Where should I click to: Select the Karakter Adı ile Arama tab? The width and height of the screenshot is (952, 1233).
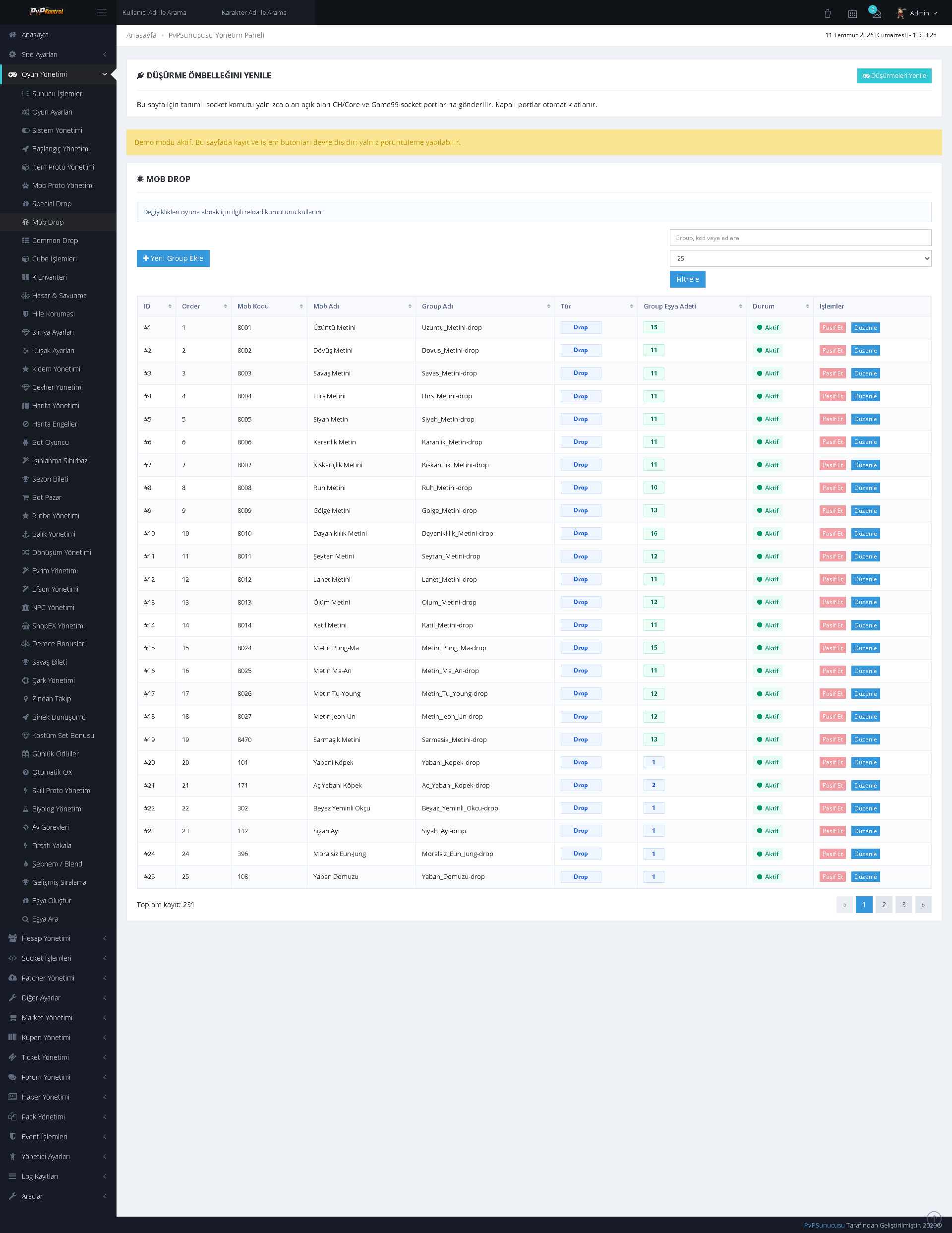(254, 12)
